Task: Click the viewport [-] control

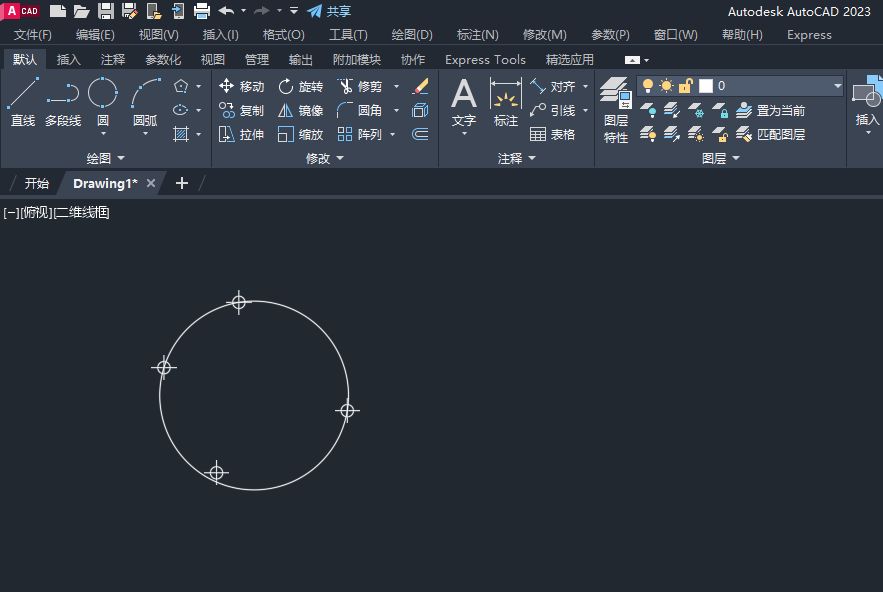Action: (11, 212)
